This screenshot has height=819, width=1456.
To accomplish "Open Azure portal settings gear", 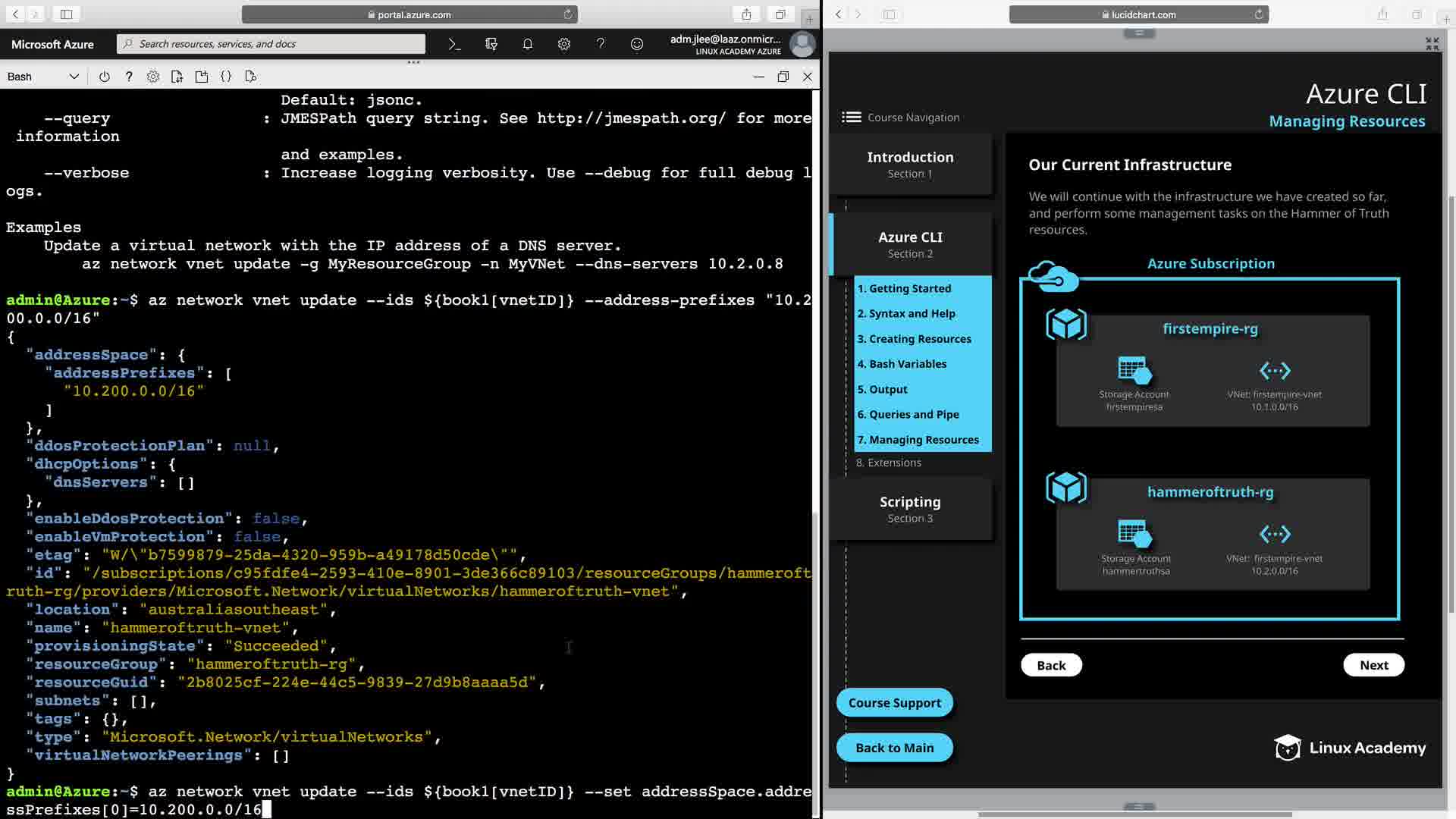I will (x=564, y=44).
